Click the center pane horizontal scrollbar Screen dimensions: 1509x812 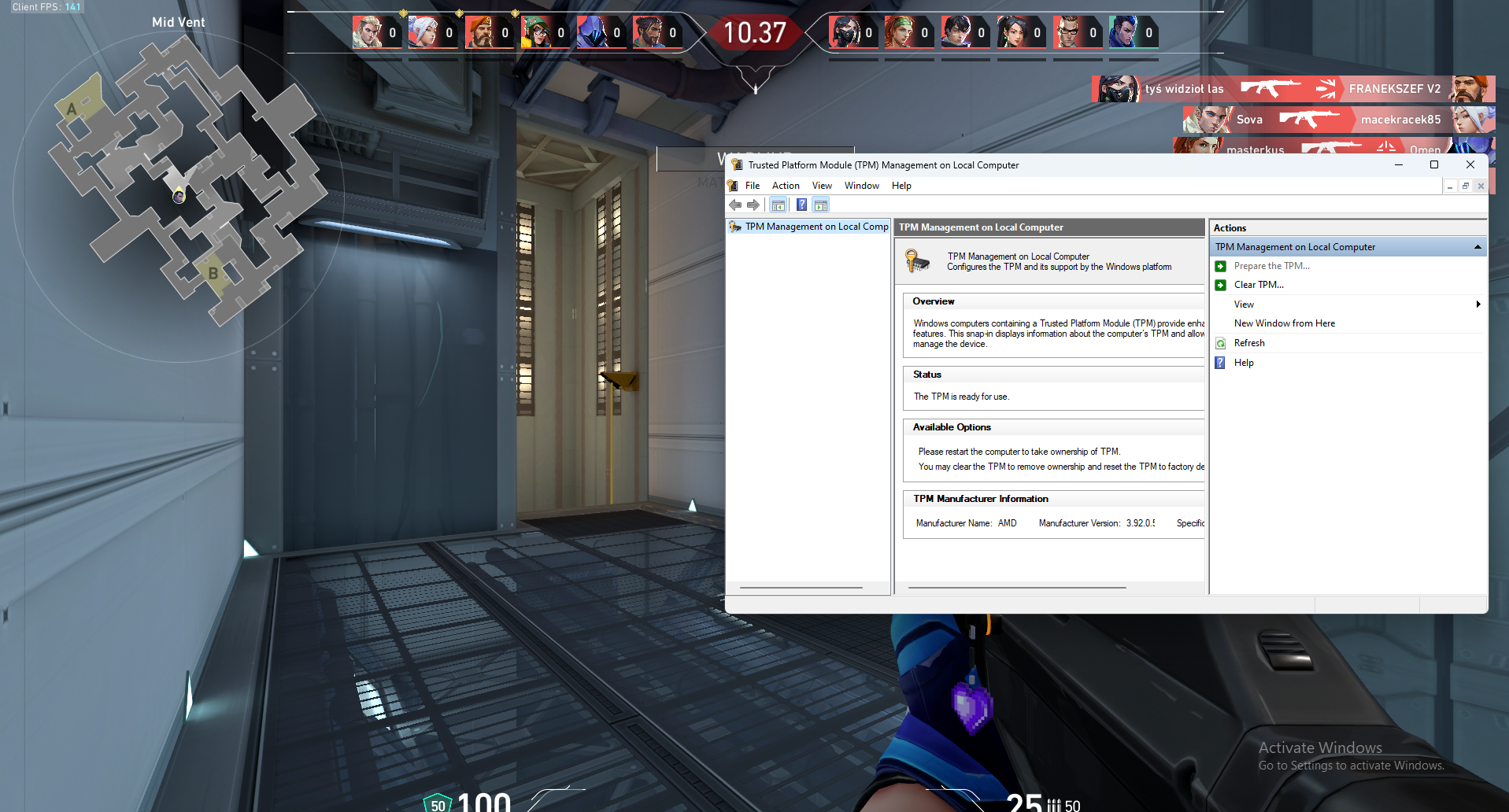(x=1017, y=587)
